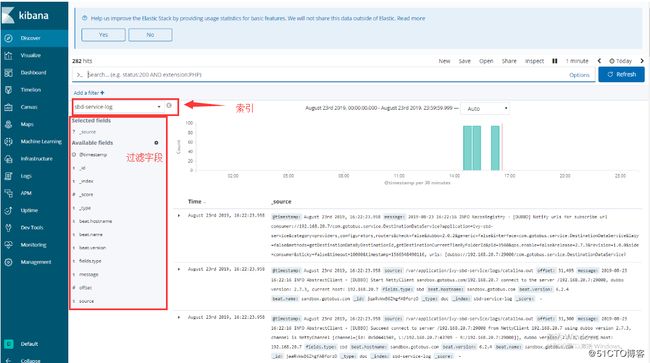Open Canvas via its sidebar icon

pyautogui.click(x=8, y=107)
